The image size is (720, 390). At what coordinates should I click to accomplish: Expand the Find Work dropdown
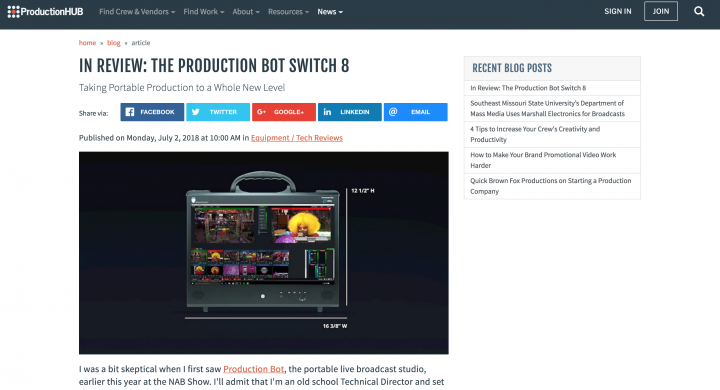click(203, 12)
